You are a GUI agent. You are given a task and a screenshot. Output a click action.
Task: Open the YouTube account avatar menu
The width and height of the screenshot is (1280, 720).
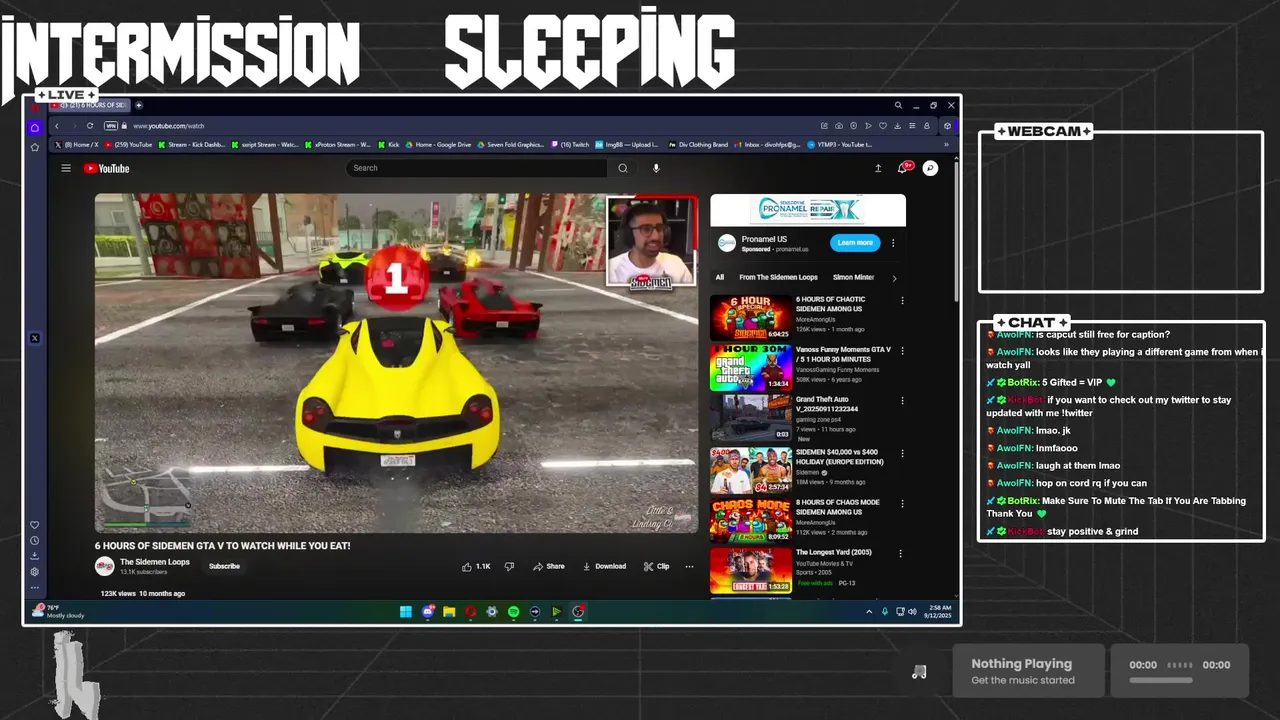tap(930, 168)
